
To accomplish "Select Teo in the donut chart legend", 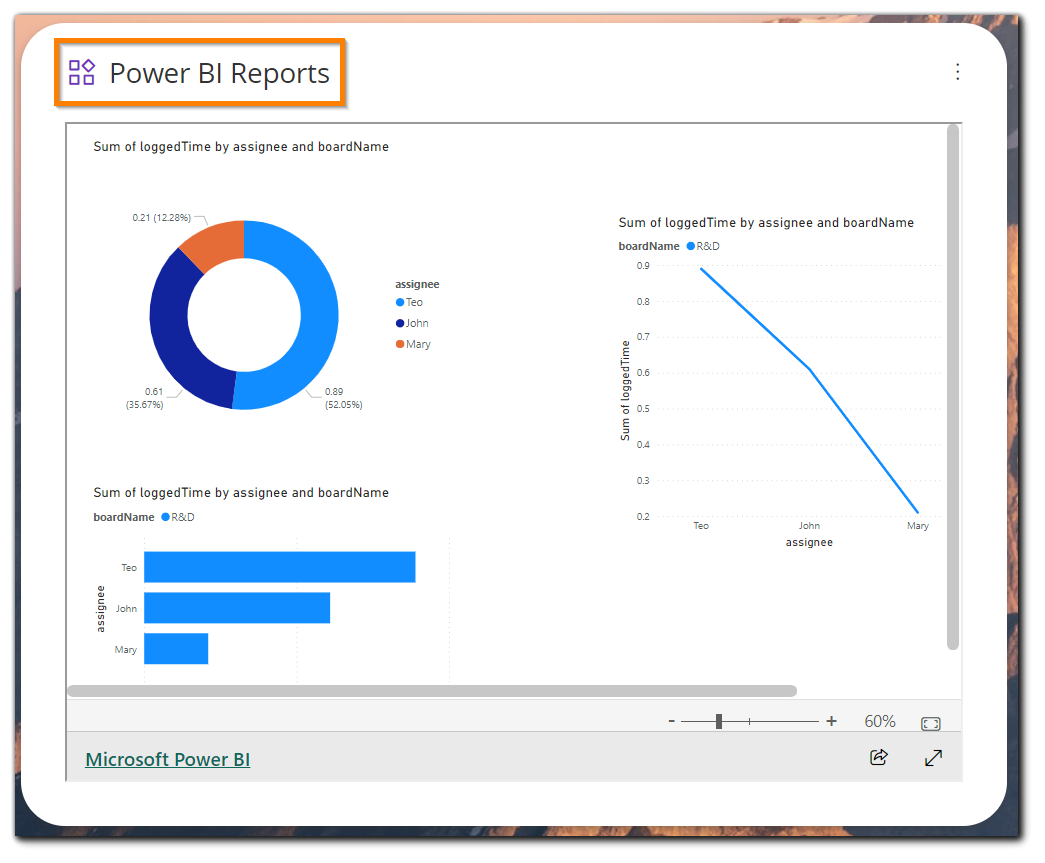I will click(409, 303).
